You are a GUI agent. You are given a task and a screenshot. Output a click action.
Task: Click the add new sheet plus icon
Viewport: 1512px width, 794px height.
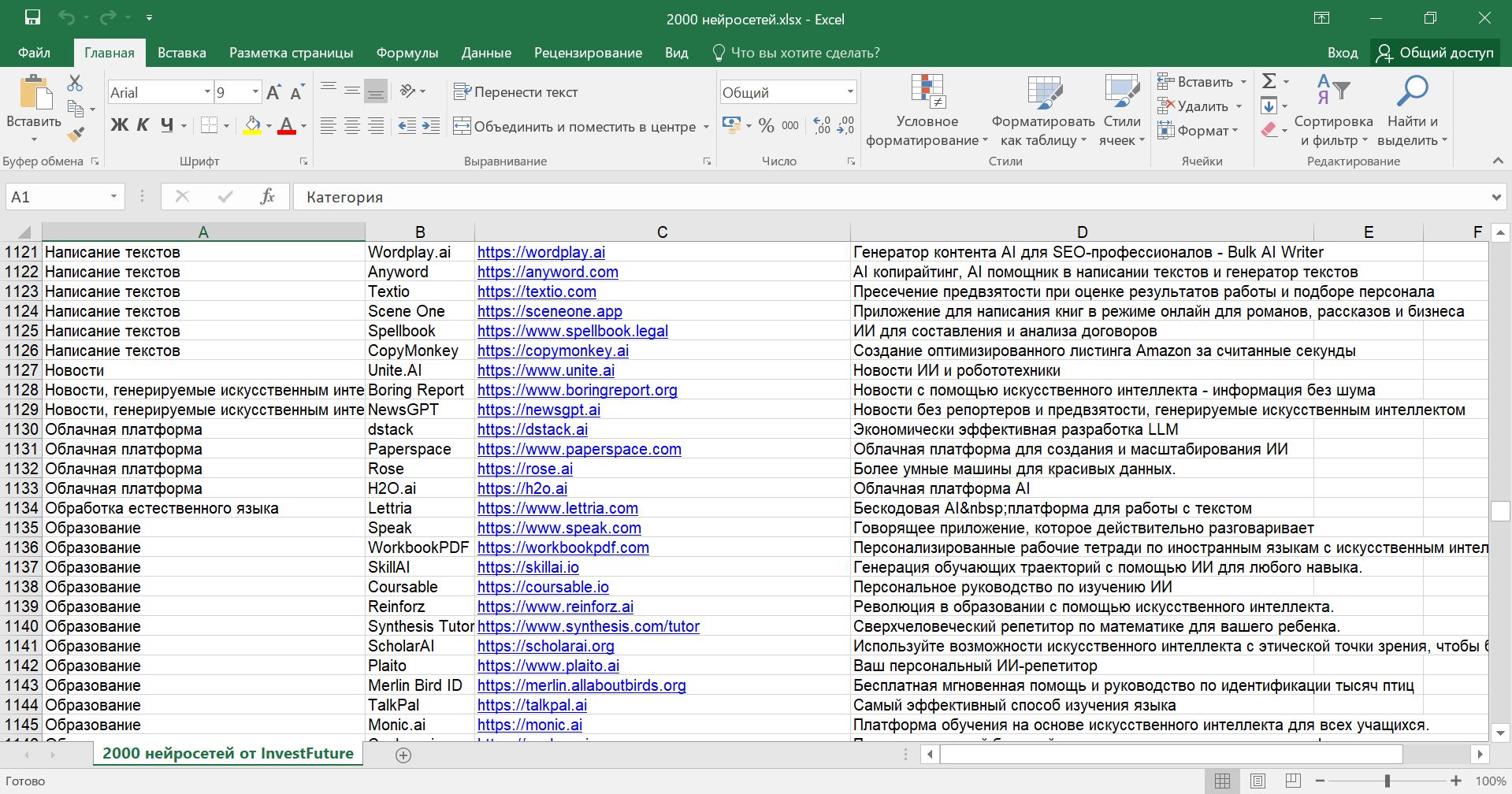pos(403,755)
